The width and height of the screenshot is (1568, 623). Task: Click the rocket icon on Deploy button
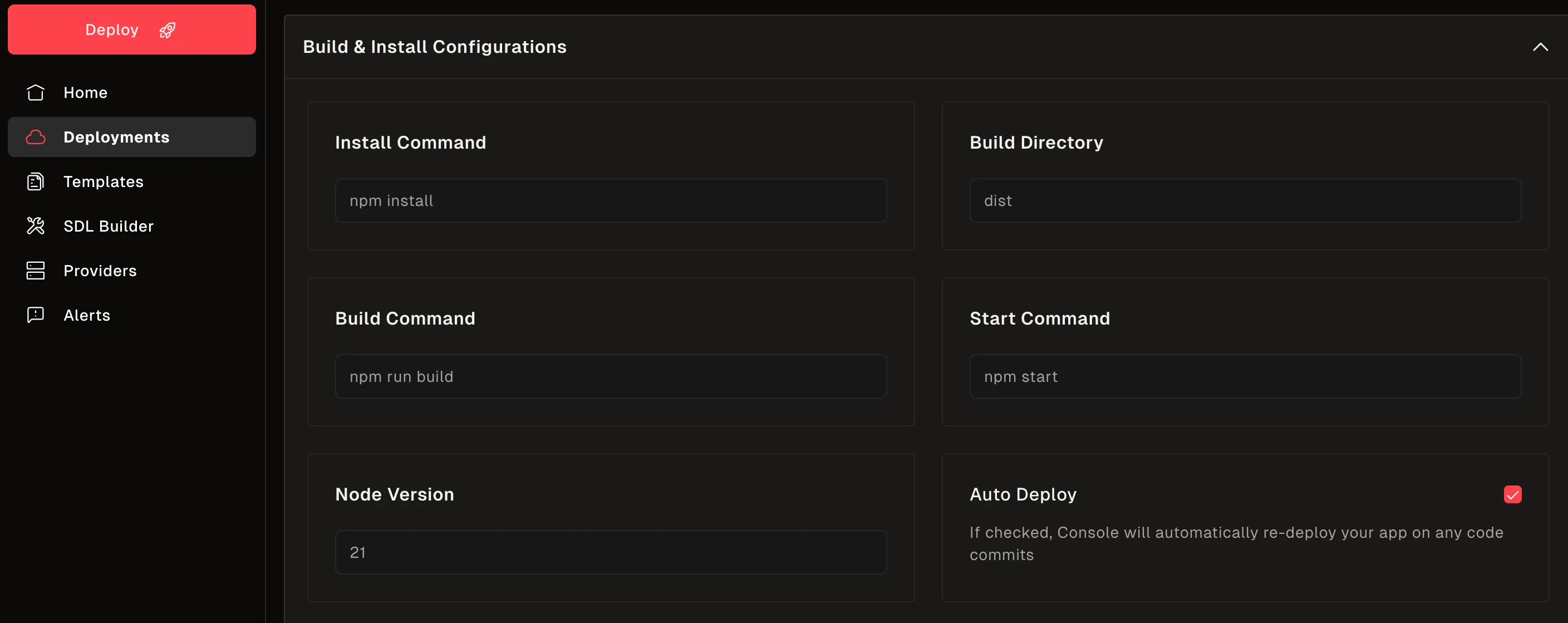tap(168, 30)
